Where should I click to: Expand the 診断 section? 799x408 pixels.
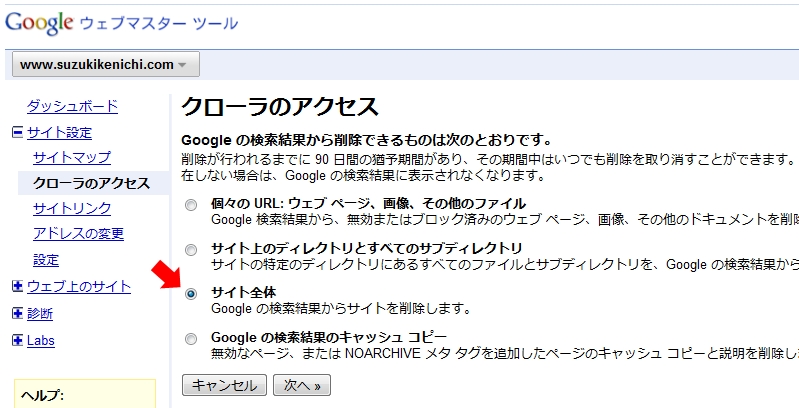pyautogui.click(x=17, y=313)
